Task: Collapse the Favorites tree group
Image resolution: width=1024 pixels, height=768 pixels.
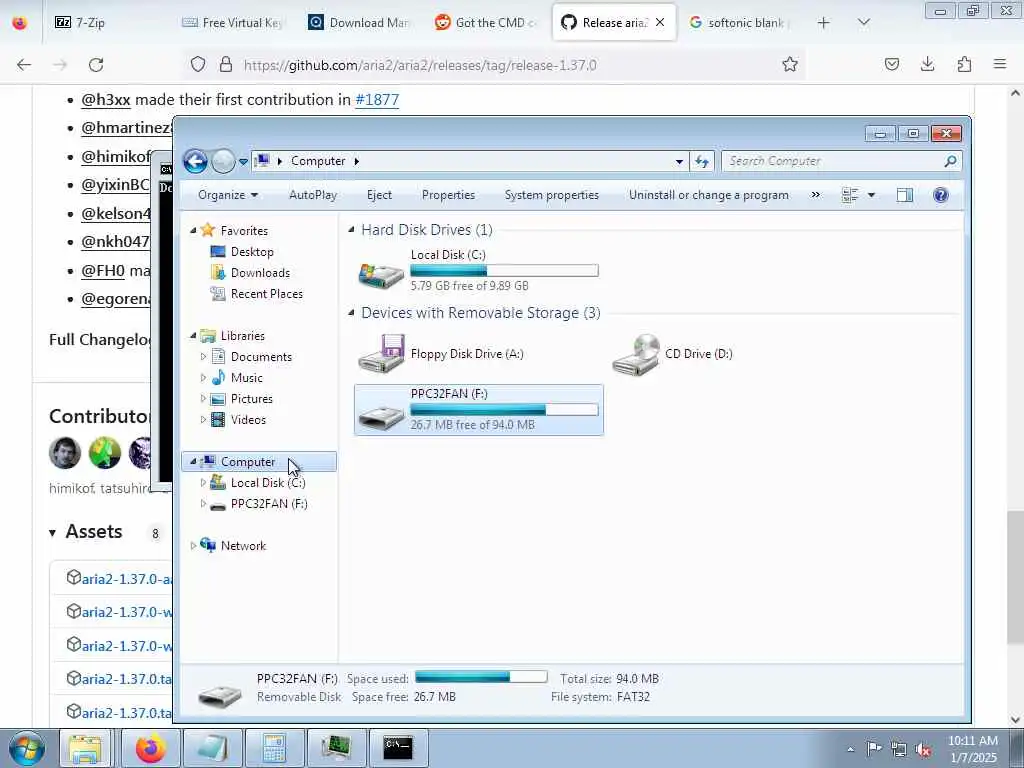Action: click(x=193, y=230)
